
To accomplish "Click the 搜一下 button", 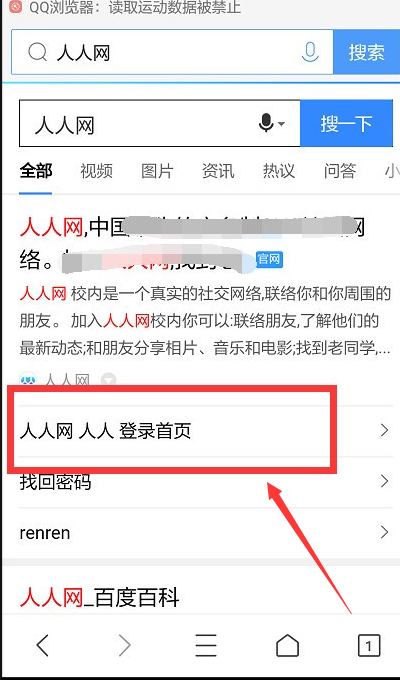I will pos(346,124).
